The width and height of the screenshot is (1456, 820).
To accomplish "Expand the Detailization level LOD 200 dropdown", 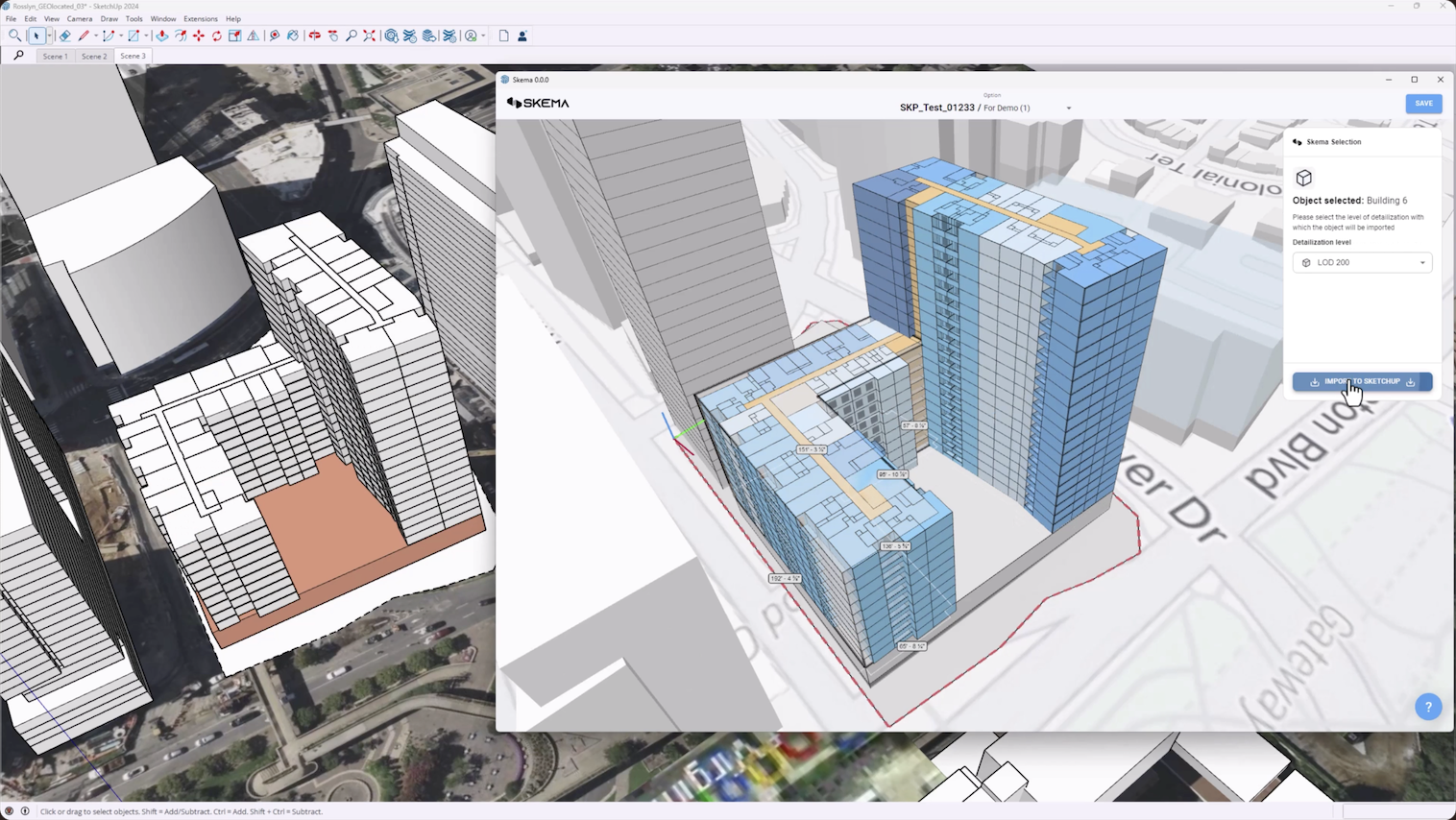I will pyautogui.click(x=1362, y=262).
